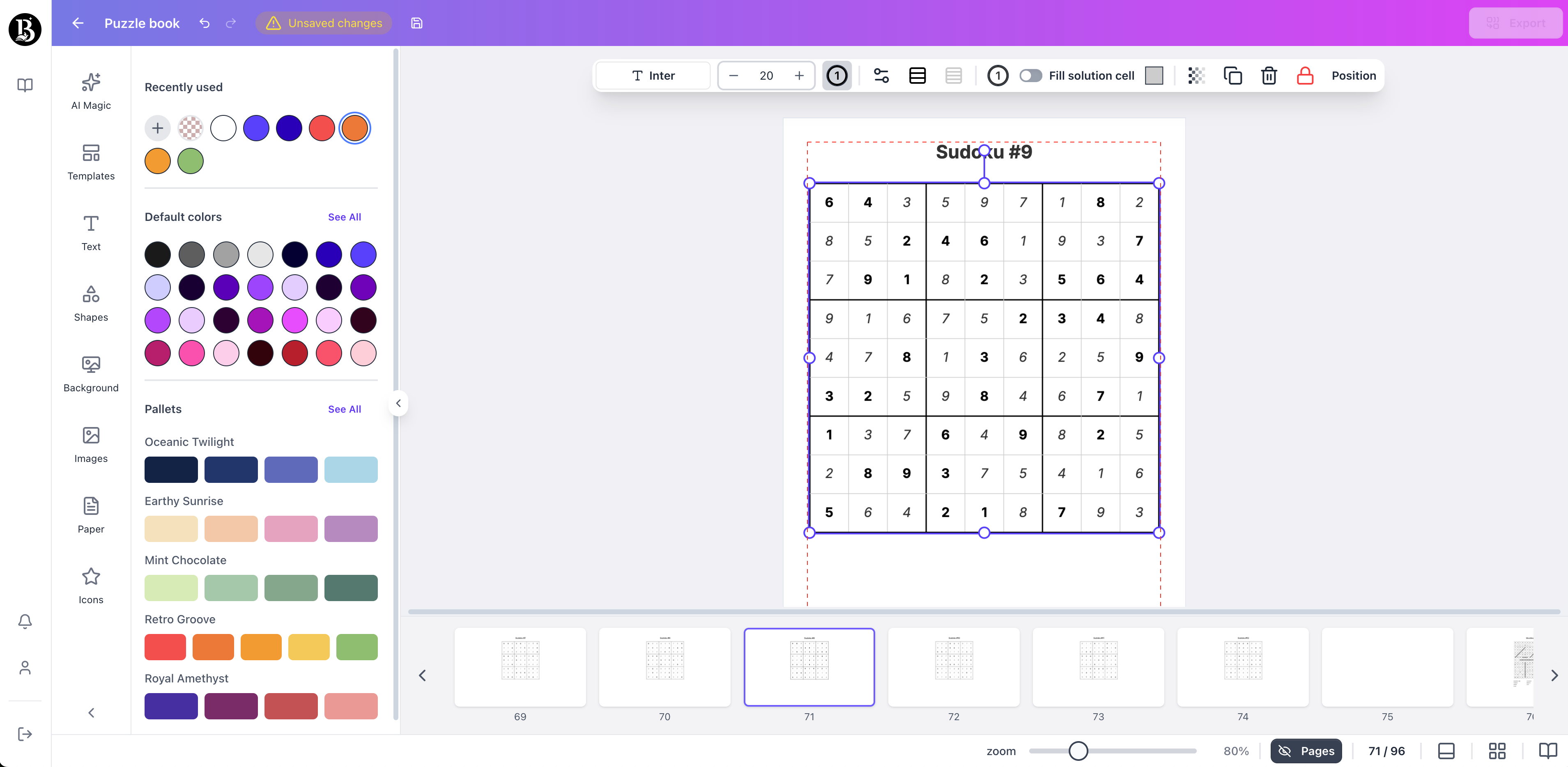Open the Position options
Image resolution: width=1568 pixels, height=767 pixels.
1354,76
